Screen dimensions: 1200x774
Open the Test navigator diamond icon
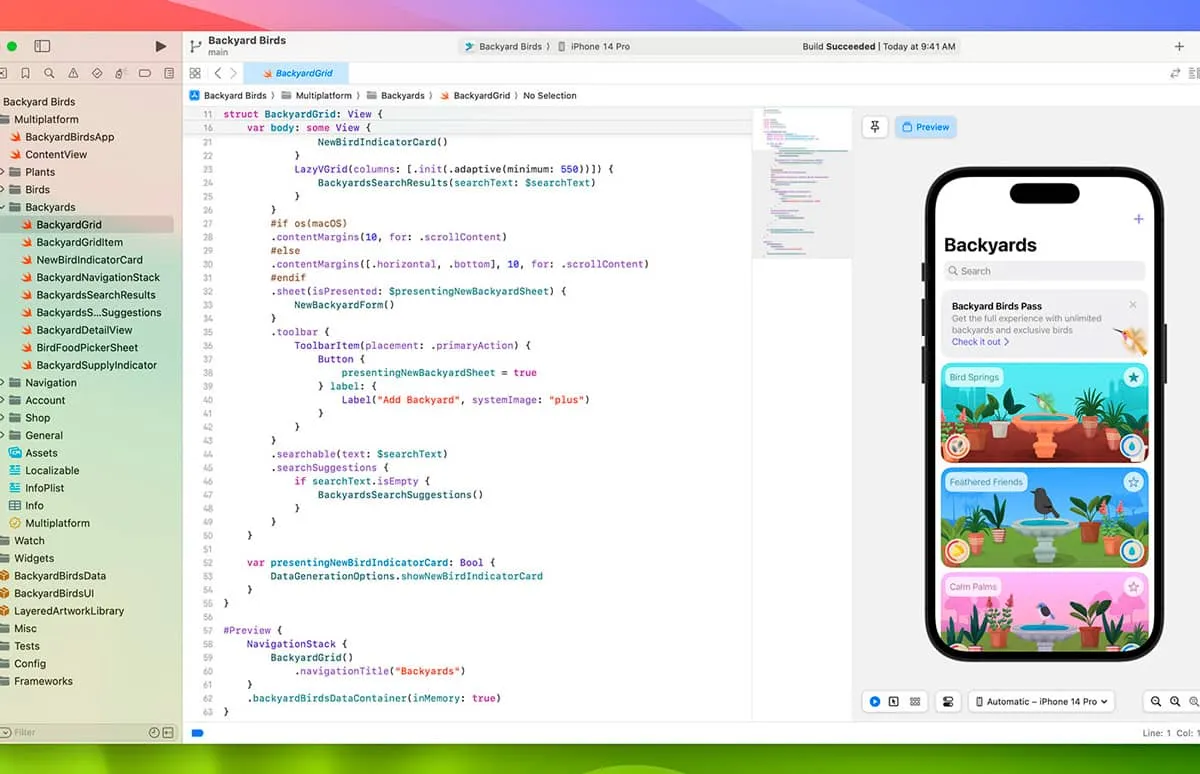point(97,73)
